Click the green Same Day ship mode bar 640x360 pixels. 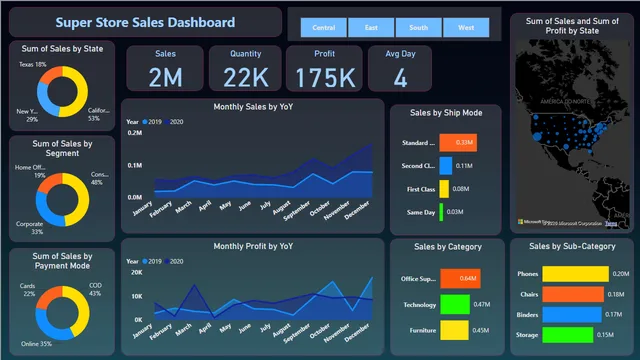coord(441,212)
